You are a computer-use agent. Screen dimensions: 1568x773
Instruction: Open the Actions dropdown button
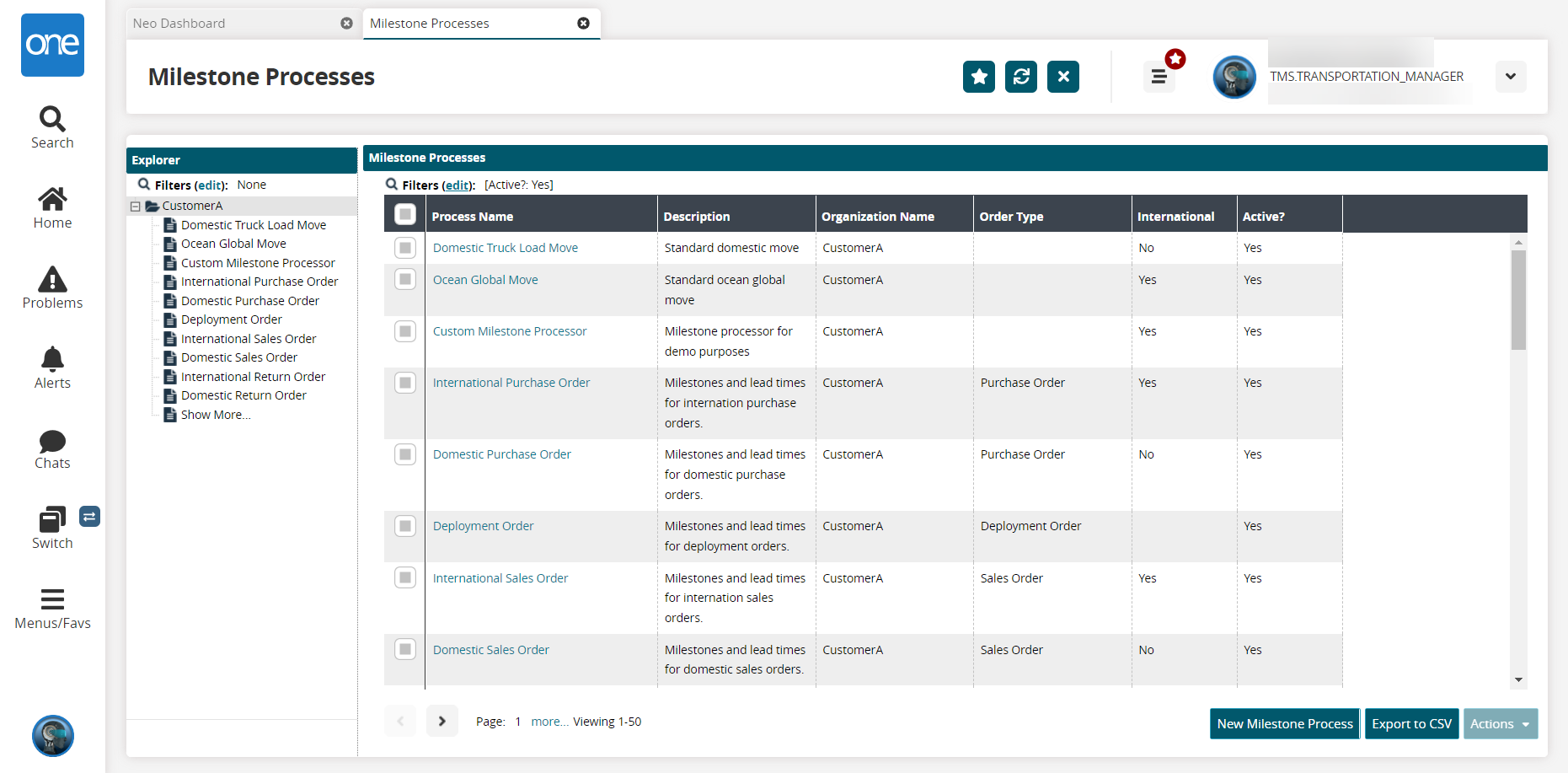click(1500, 723)
